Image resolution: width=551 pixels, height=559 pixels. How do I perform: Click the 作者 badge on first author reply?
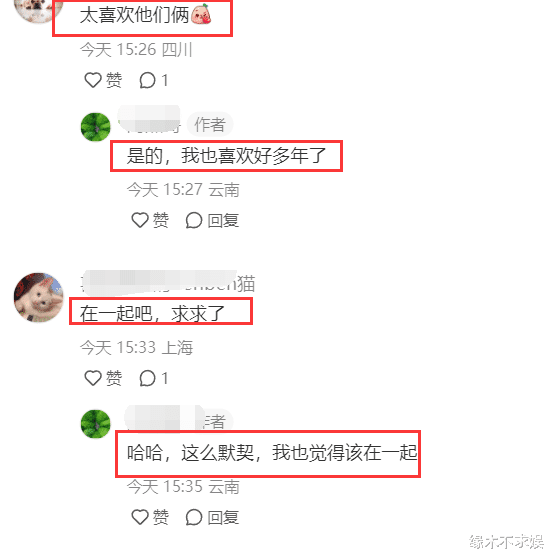(210, 124)
